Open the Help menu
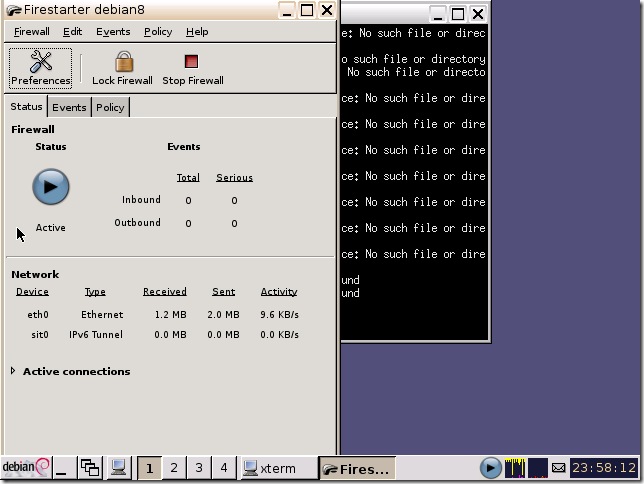The height and width of the screenshot is (484, 644). point(197,31)
